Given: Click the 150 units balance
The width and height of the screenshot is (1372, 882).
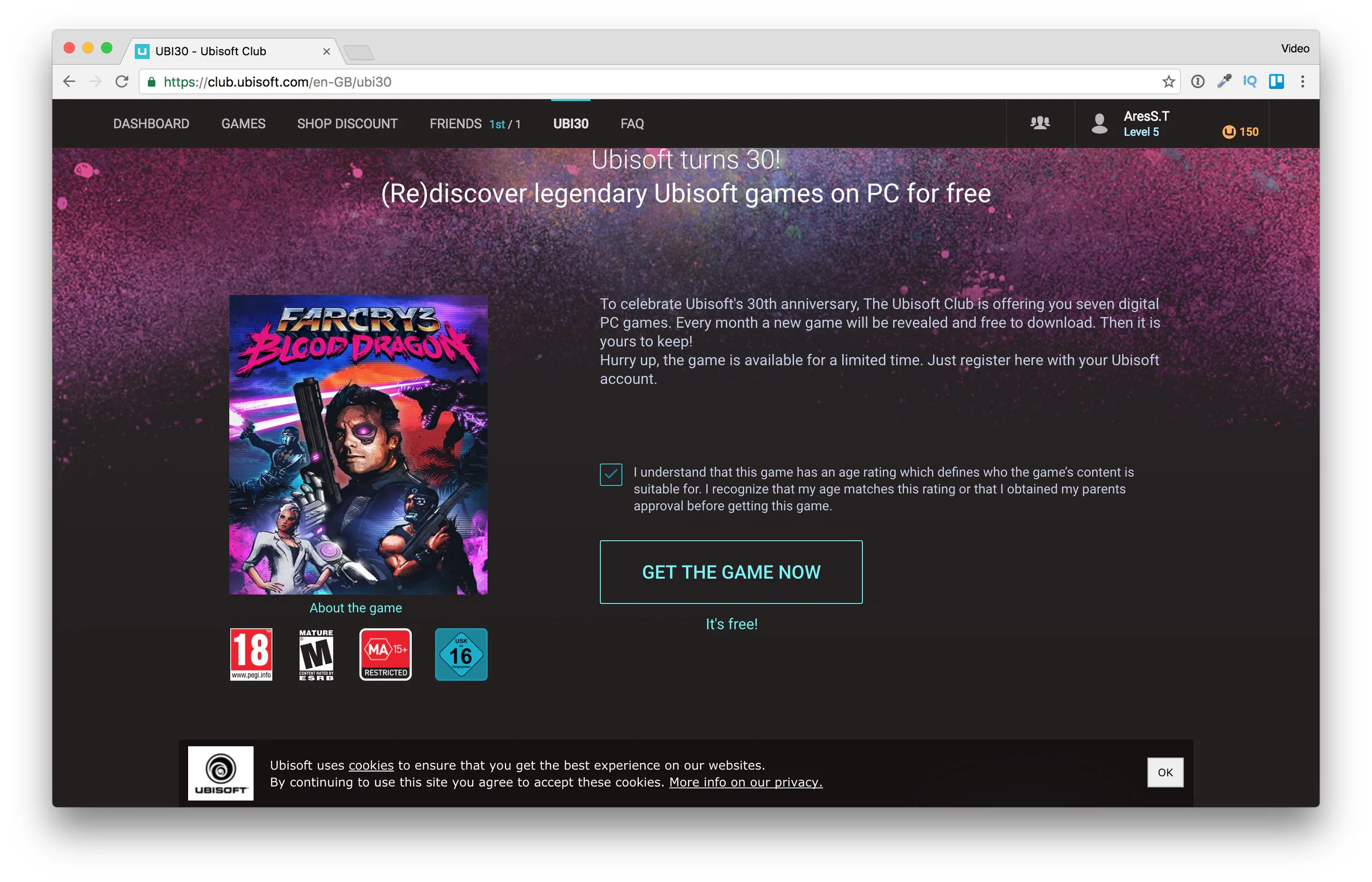Looking at the screenshot, I should tap(1248, 132).
